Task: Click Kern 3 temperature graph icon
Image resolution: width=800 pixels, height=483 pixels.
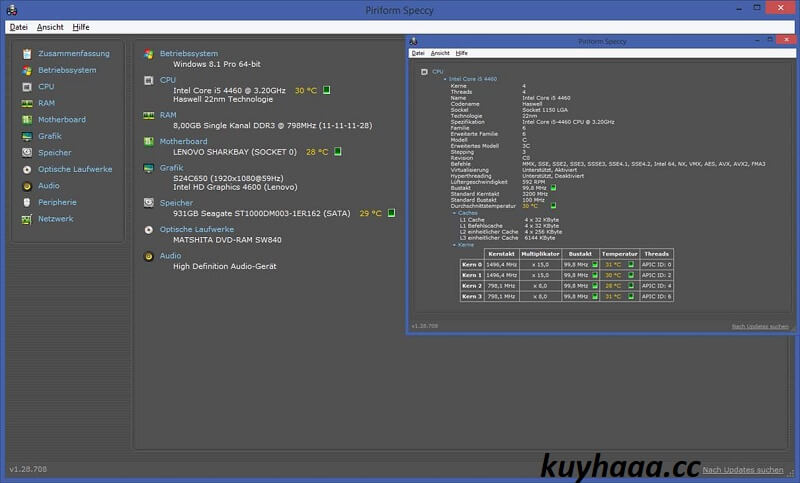Action: click(631, 296)
